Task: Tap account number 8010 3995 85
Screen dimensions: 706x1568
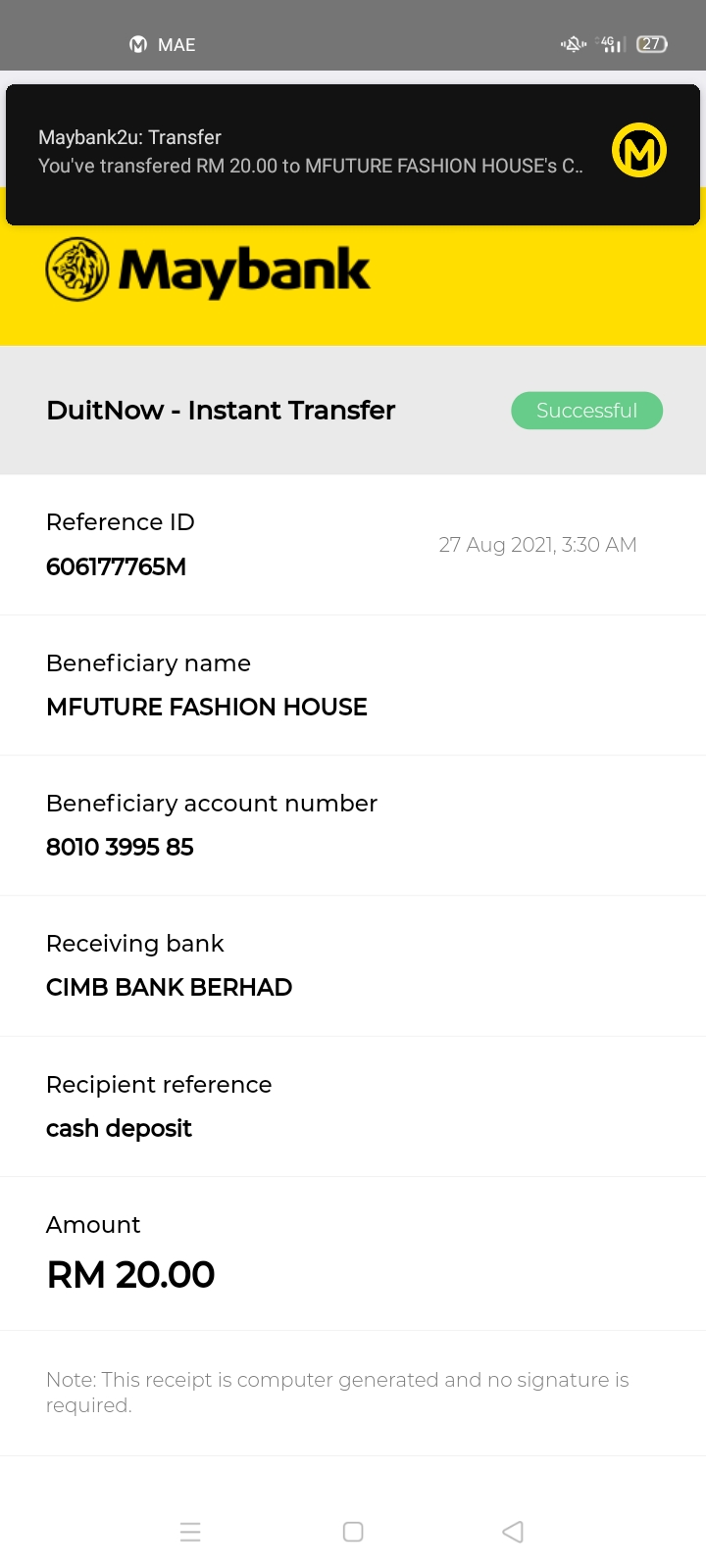Action: coord(120,847)
